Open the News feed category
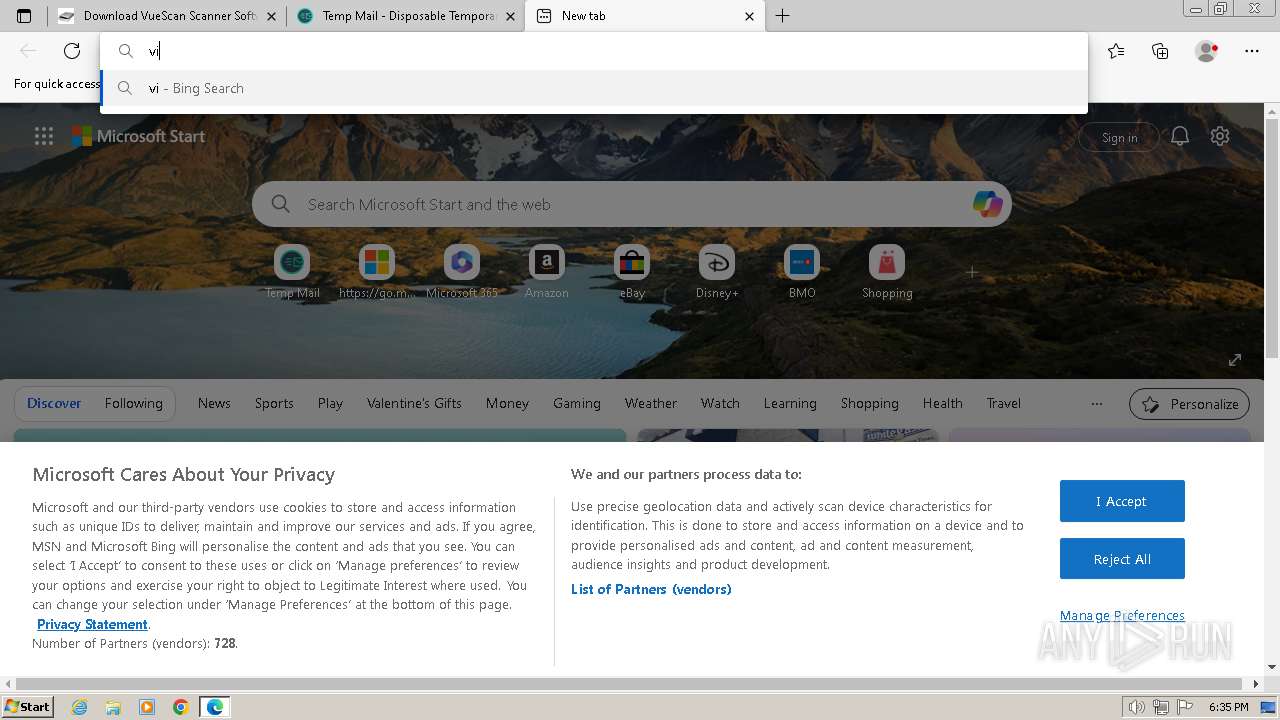1280x720 pixels. click(214, 404)
